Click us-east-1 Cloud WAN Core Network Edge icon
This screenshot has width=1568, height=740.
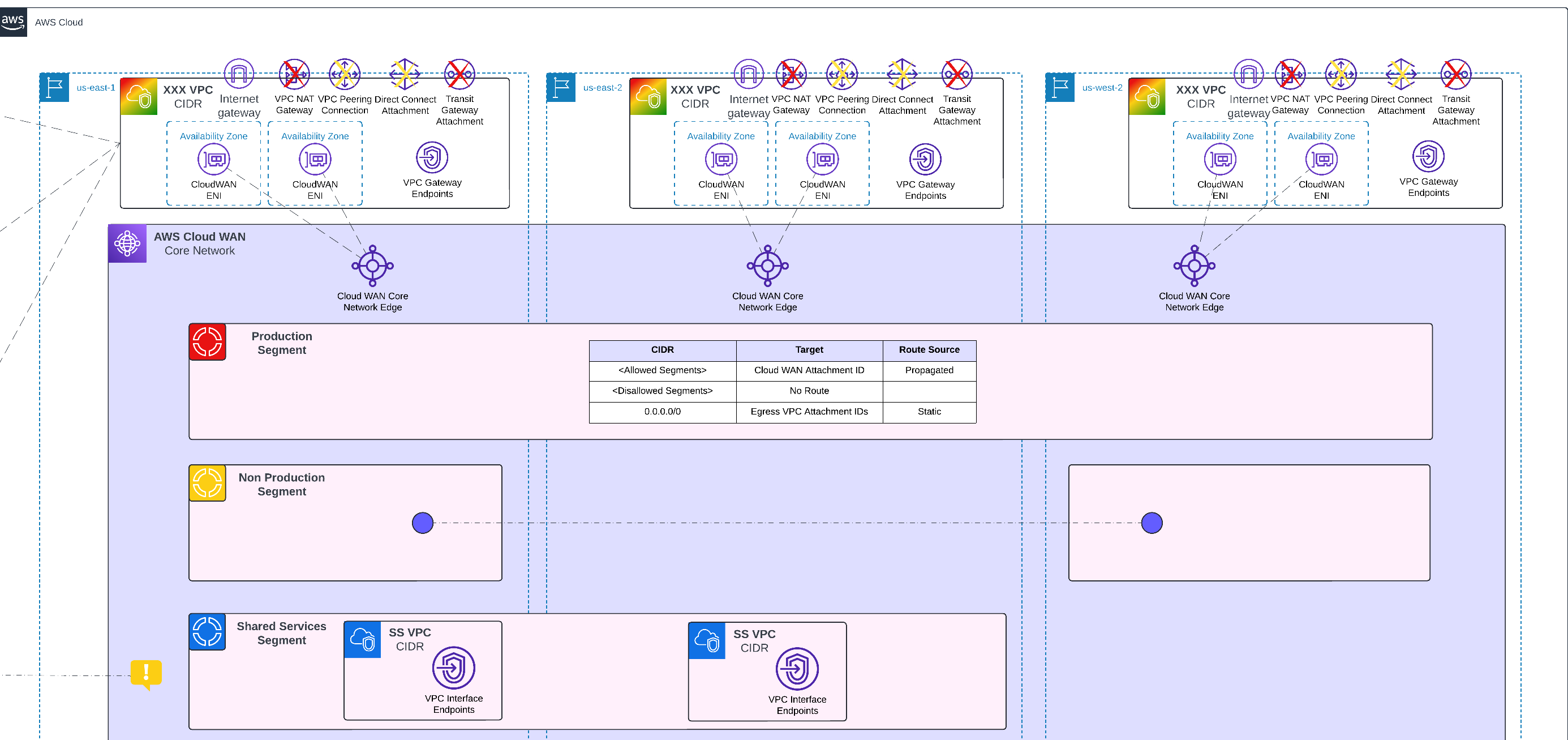[x=372, y=266]
